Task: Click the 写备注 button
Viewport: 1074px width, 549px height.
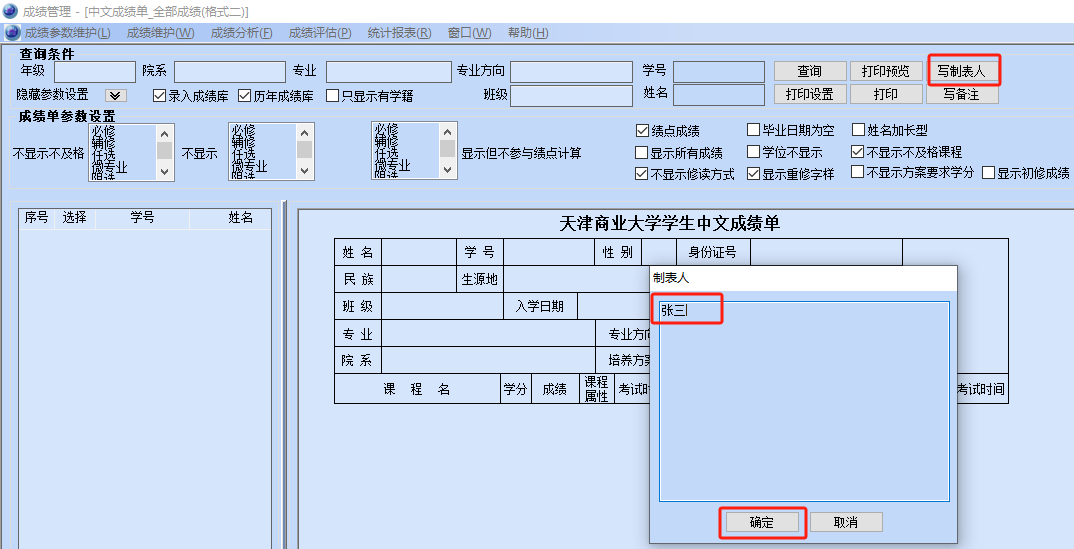Action: 961,94
